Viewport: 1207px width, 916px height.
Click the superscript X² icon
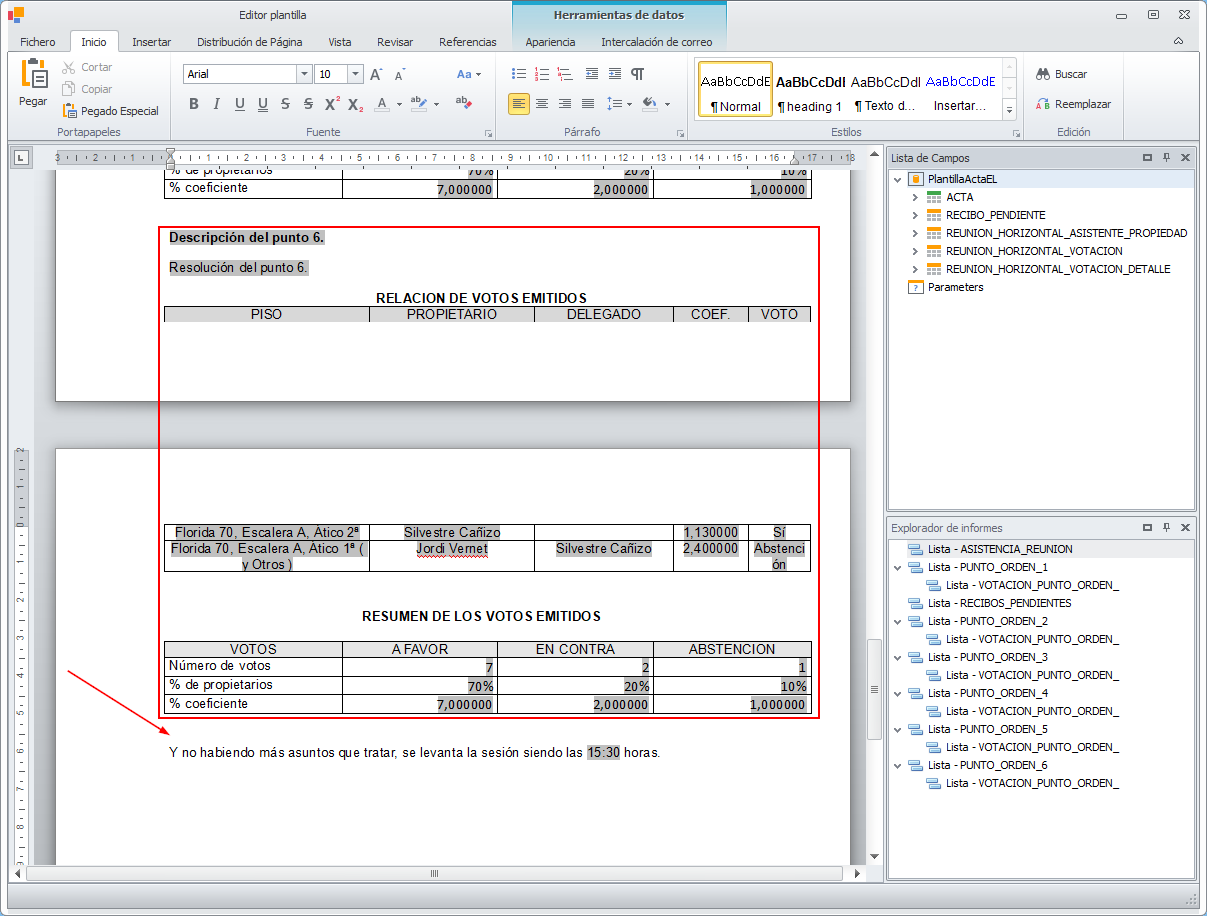coord(332,104)
